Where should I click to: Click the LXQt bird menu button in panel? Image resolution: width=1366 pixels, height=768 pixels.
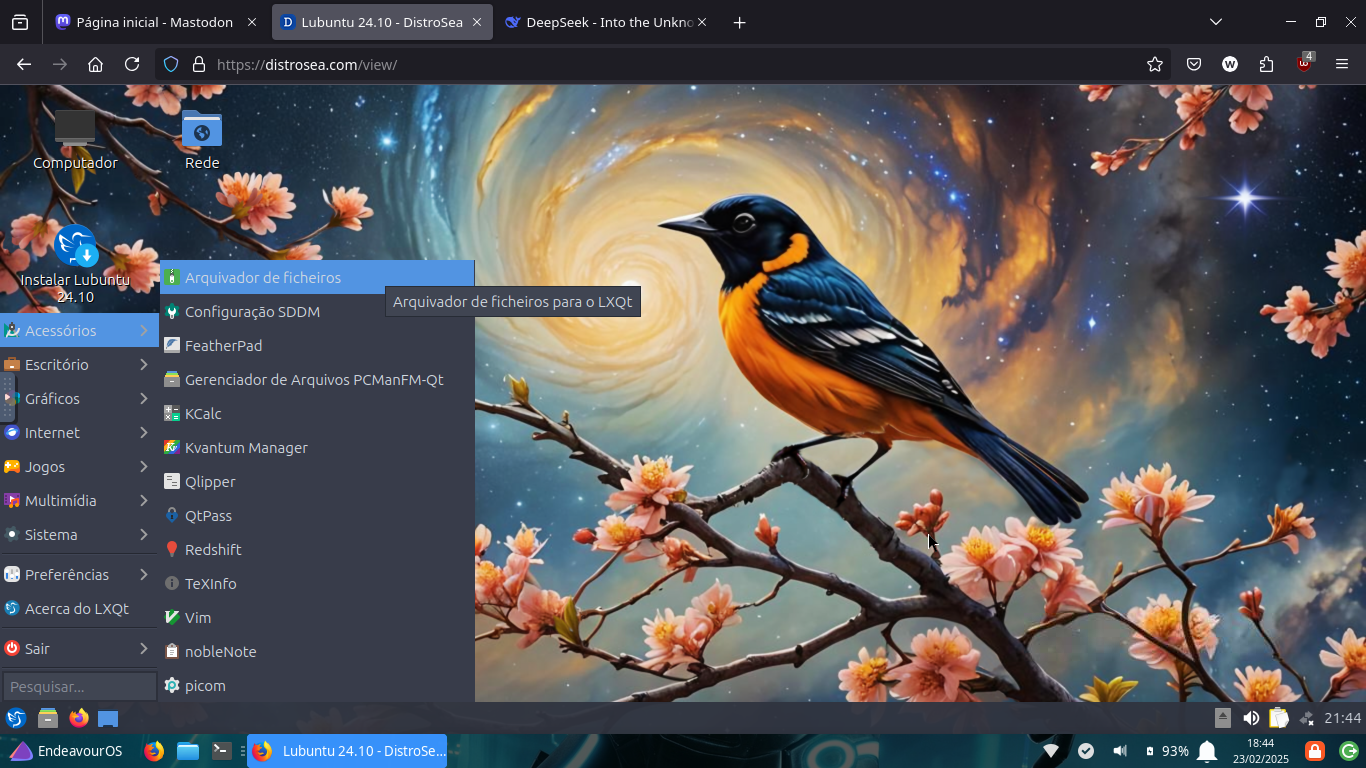coord(16,718)
